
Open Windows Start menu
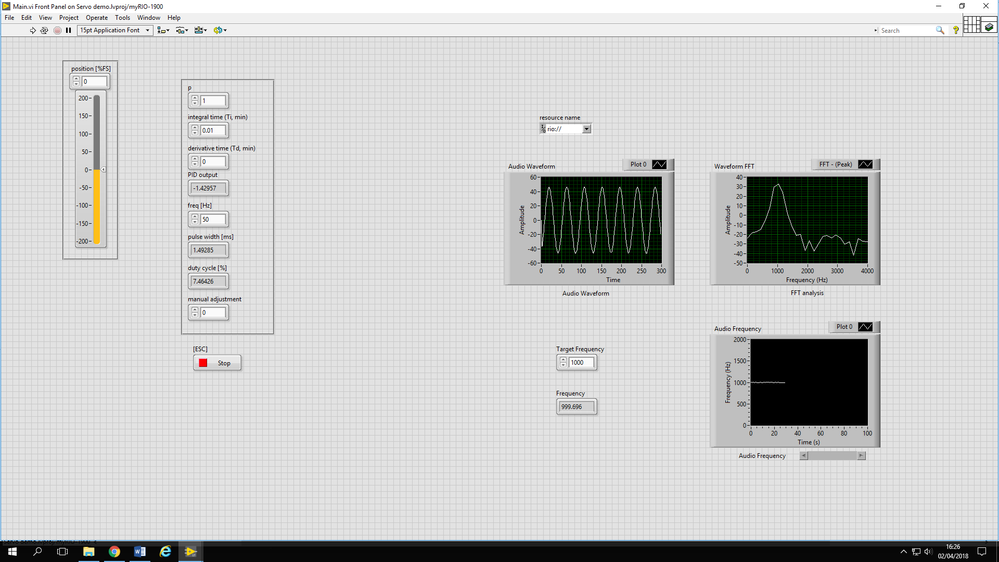click(12, 552)
